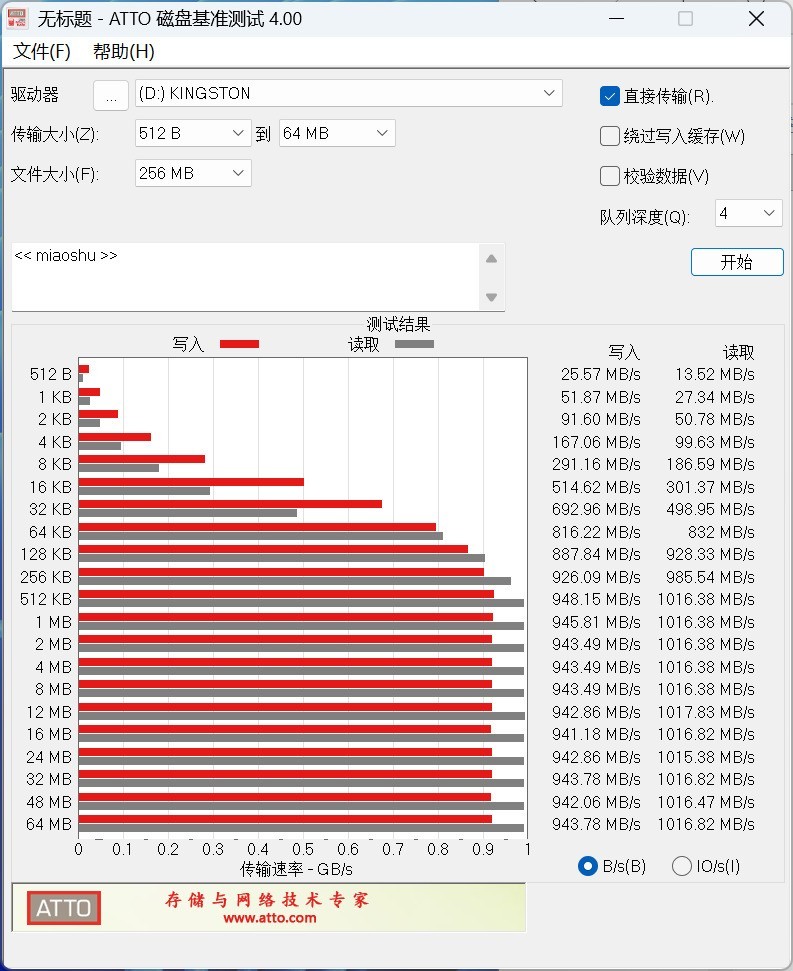Image resolution: width=793 pixels, height=971 pixels.
Task: Click the 传输速率 - GB/s axis label
Action: point(297,869)
